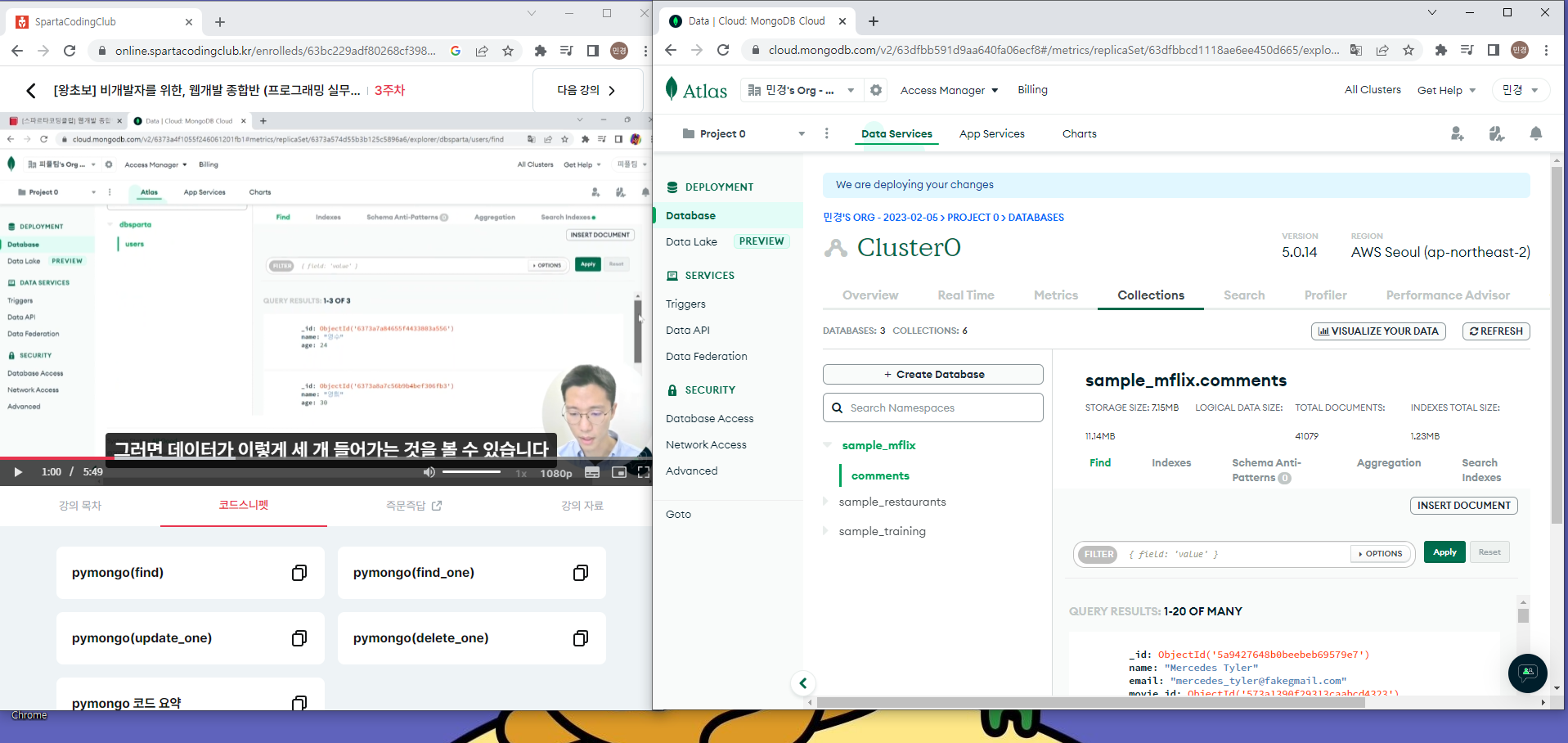Open the 강의 목차 tab
Viewport: 1568px width, 743px height.
click(80, 506)
